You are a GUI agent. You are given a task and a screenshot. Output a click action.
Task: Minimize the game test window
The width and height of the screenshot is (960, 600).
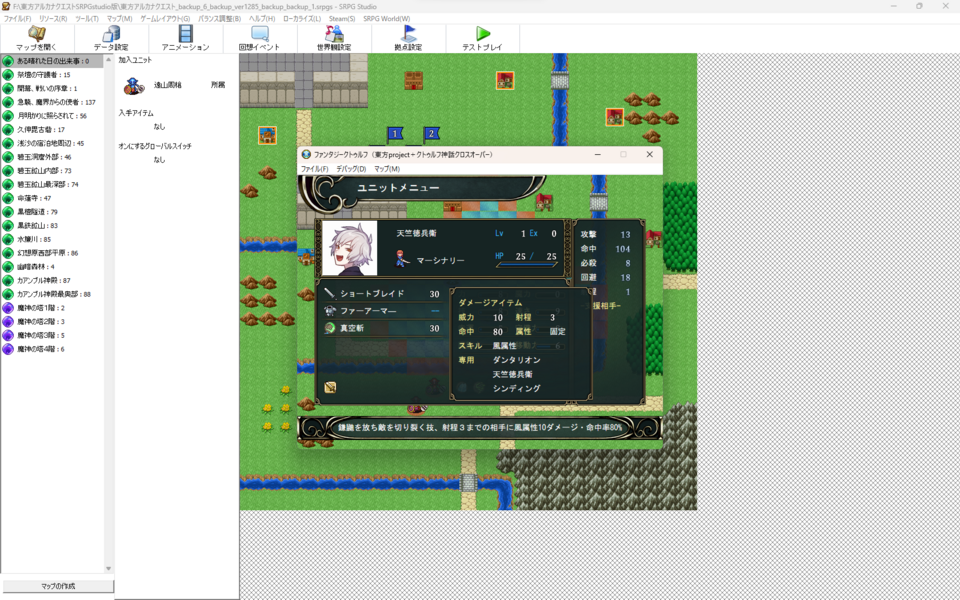(598, 154)
